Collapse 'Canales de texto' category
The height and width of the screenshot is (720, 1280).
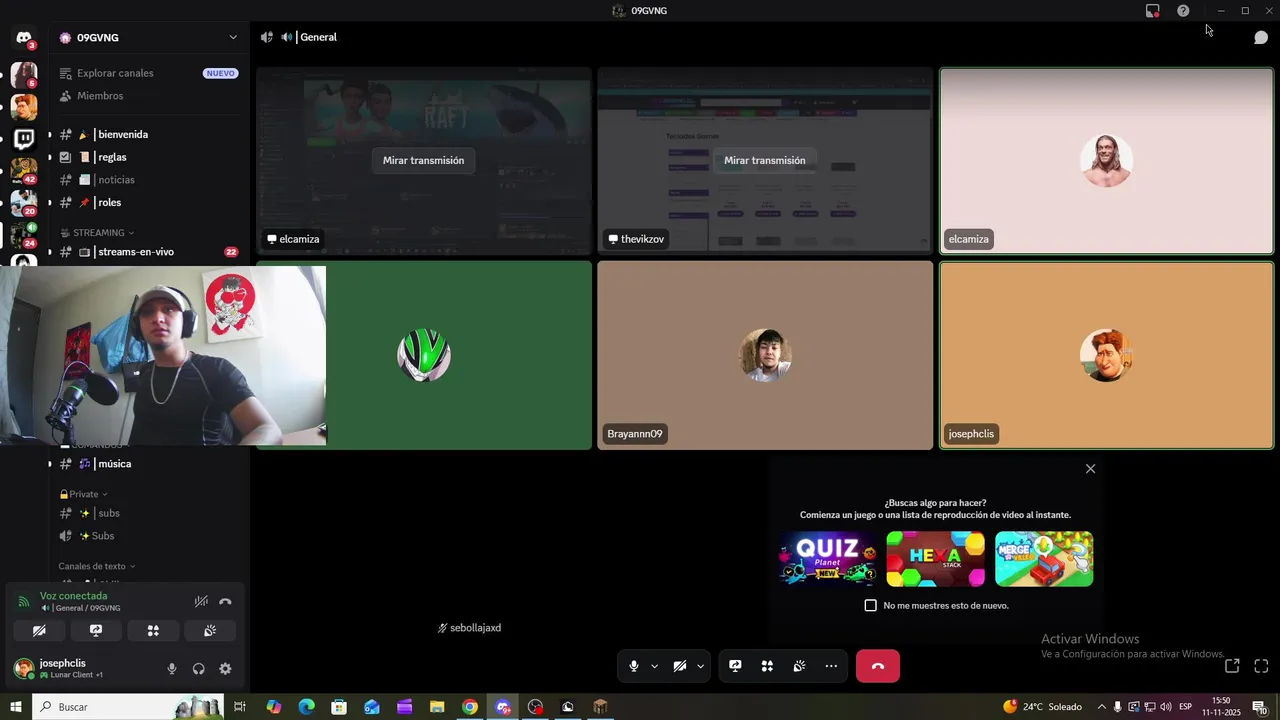[x=96, y=566]
